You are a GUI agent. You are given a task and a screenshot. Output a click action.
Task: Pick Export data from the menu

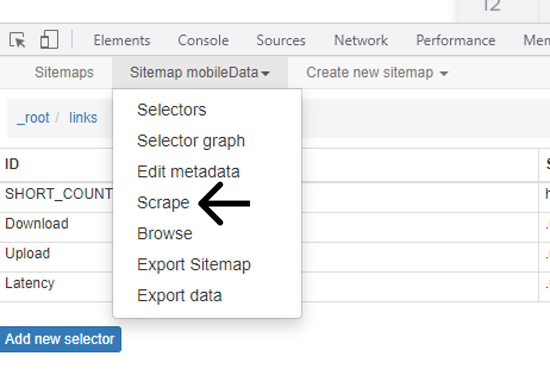click(179, 295)
